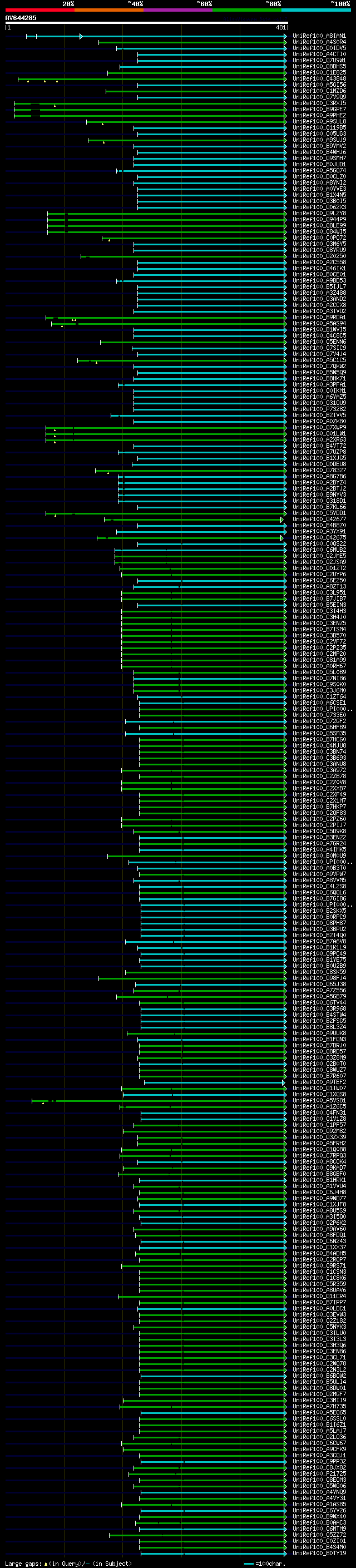The image size is (356, 1568).
Task: Click label UniRef100_B0M0U9
Action: point(319,857)
